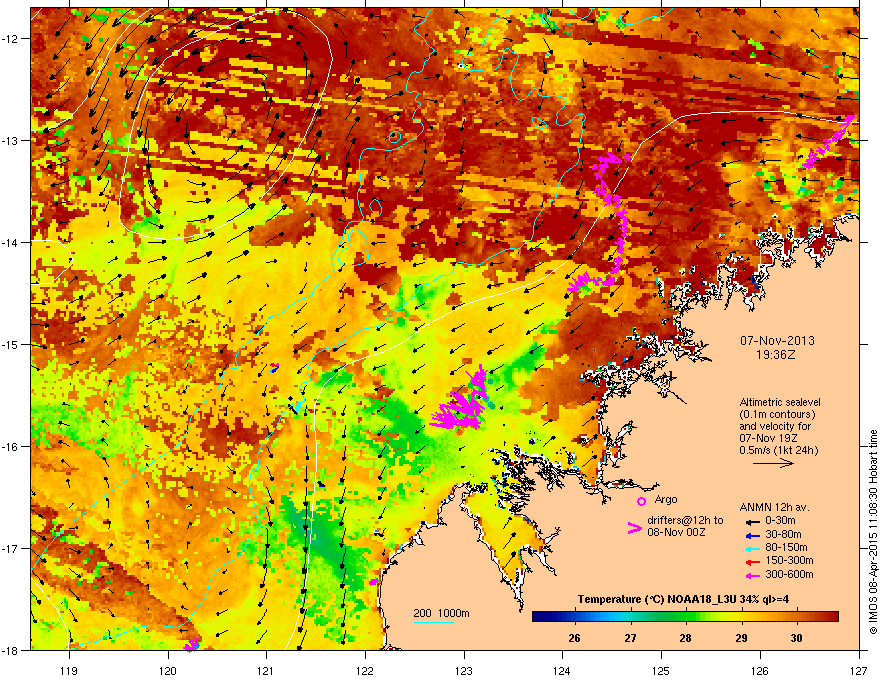Click the '80-150m' depth label
The height and width of the screenshot is (680, 880).
point(786,547)
